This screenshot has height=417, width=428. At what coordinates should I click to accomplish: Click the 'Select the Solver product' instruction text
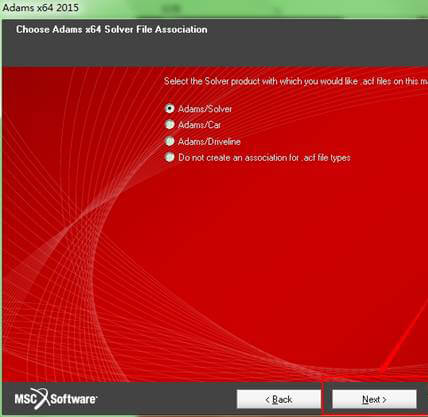click(x=296, y=81)
